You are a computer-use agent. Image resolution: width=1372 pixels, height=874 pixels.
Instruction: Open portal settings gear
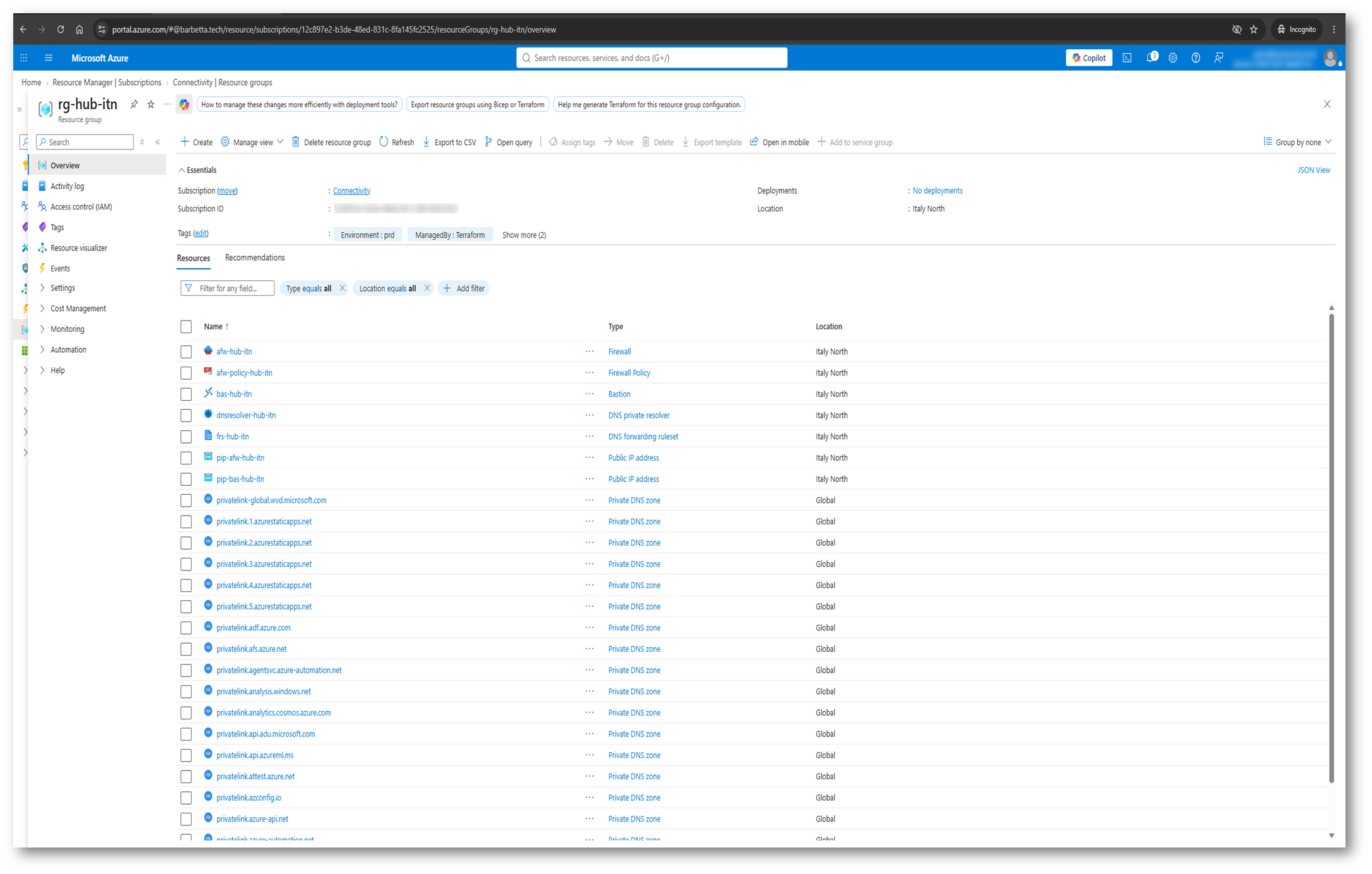coord(1173,58)
